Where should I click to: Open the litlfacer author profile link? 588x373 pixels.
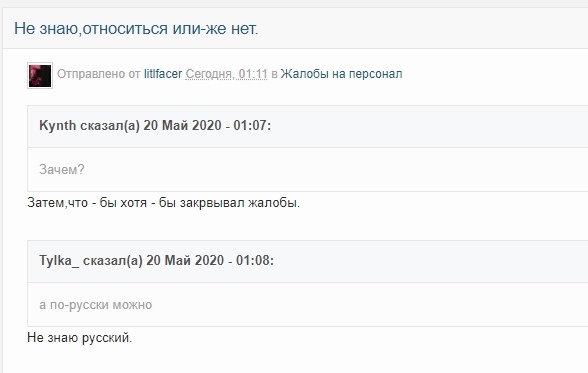click(x=163, y=74)
